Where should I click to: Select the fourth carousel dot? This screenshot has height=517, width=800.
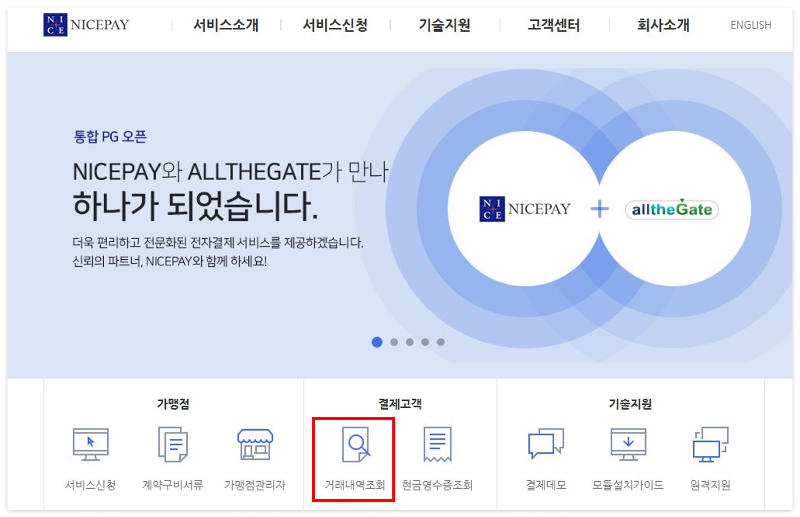pos(425,342)
